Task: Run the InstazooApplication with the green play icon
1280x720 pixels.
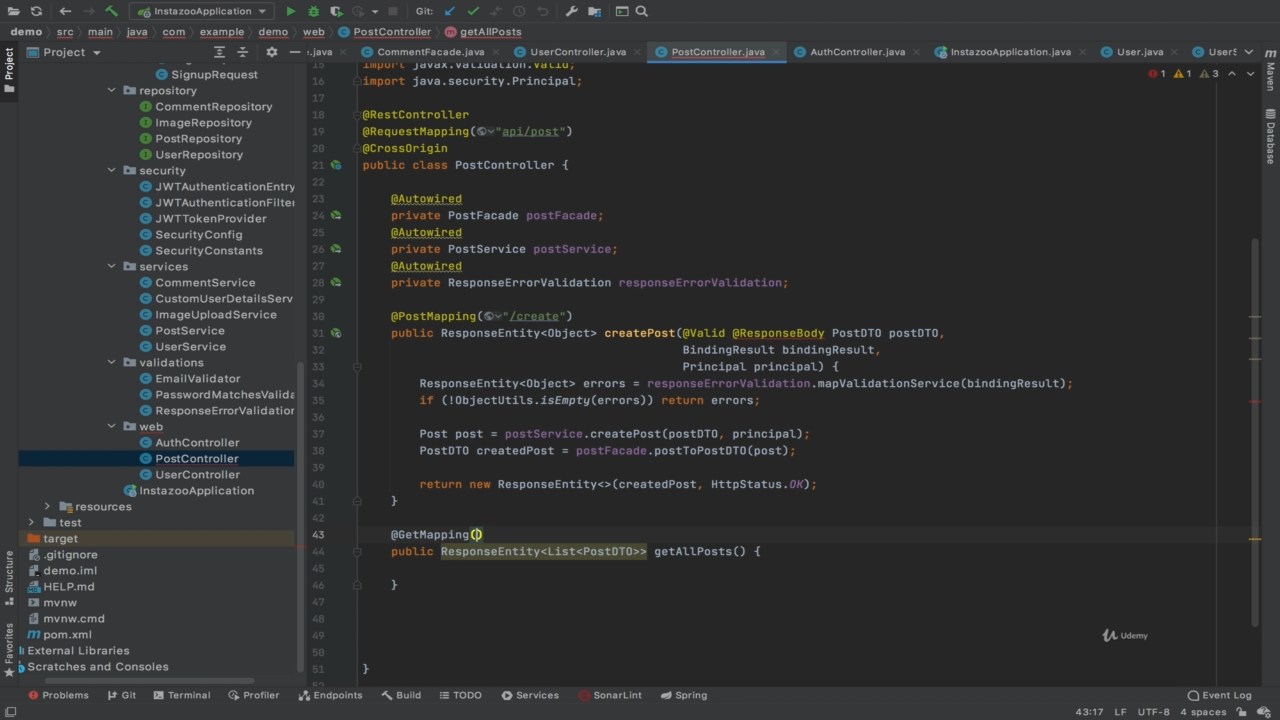Action: click(x=291, y=11)
